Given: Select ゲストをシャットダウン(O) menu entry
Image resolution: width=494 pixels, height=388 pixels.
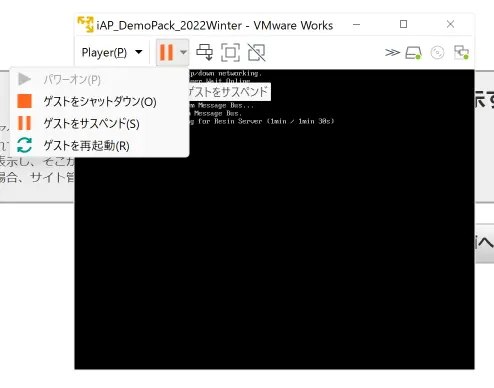Looking at the screenshot, I should coord(100,102).
